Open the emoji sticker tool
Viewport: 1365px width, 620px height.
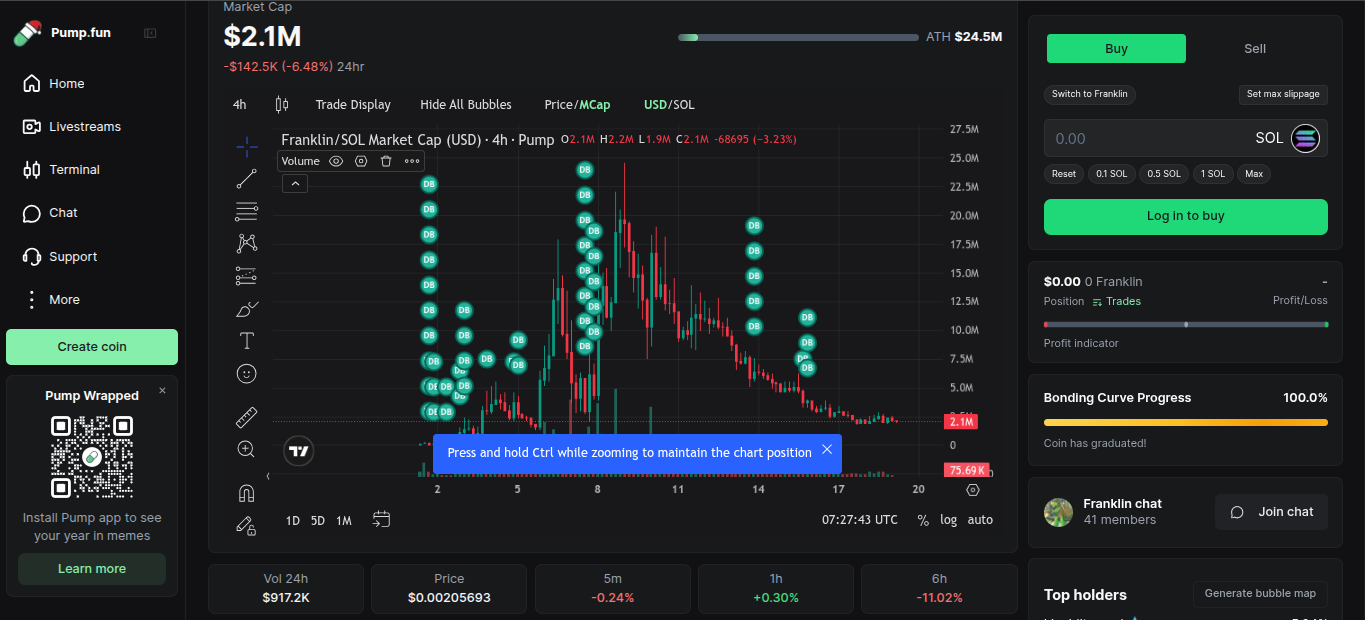click(246, 373)
